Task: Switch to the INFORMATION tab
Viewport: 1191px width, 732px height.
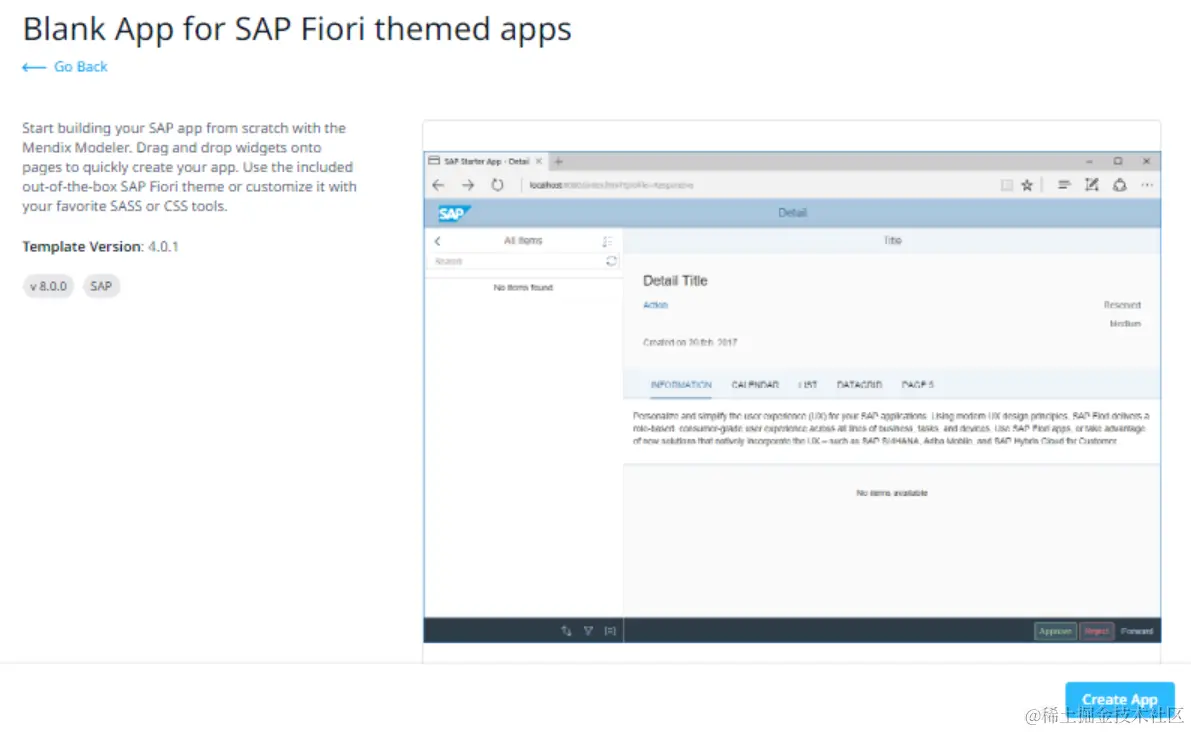Action: point(681,385)
